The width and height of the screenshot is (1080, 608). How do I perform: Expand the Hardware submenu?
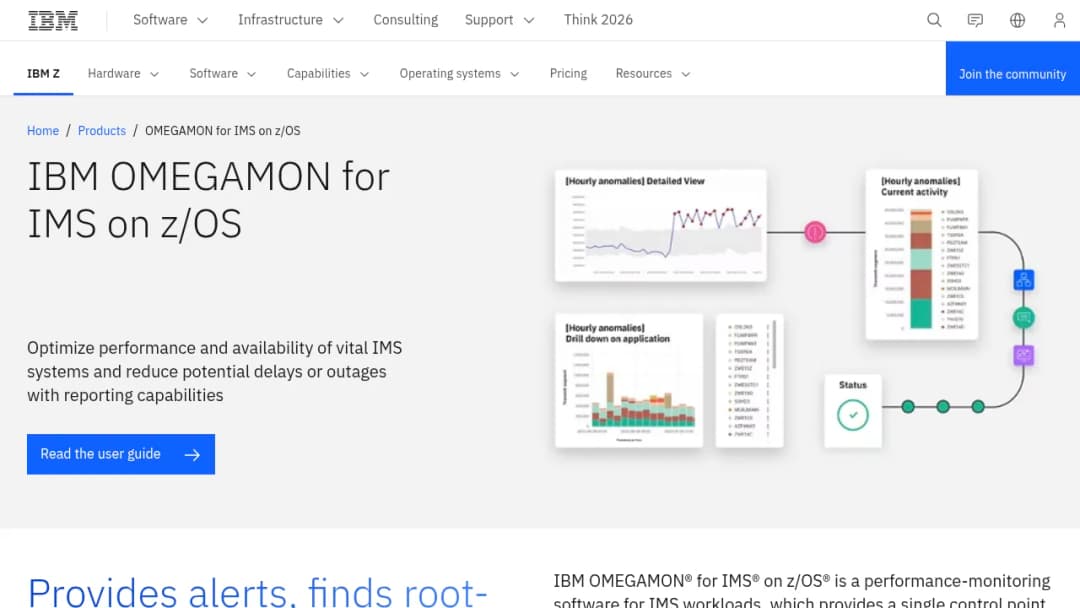123,74
